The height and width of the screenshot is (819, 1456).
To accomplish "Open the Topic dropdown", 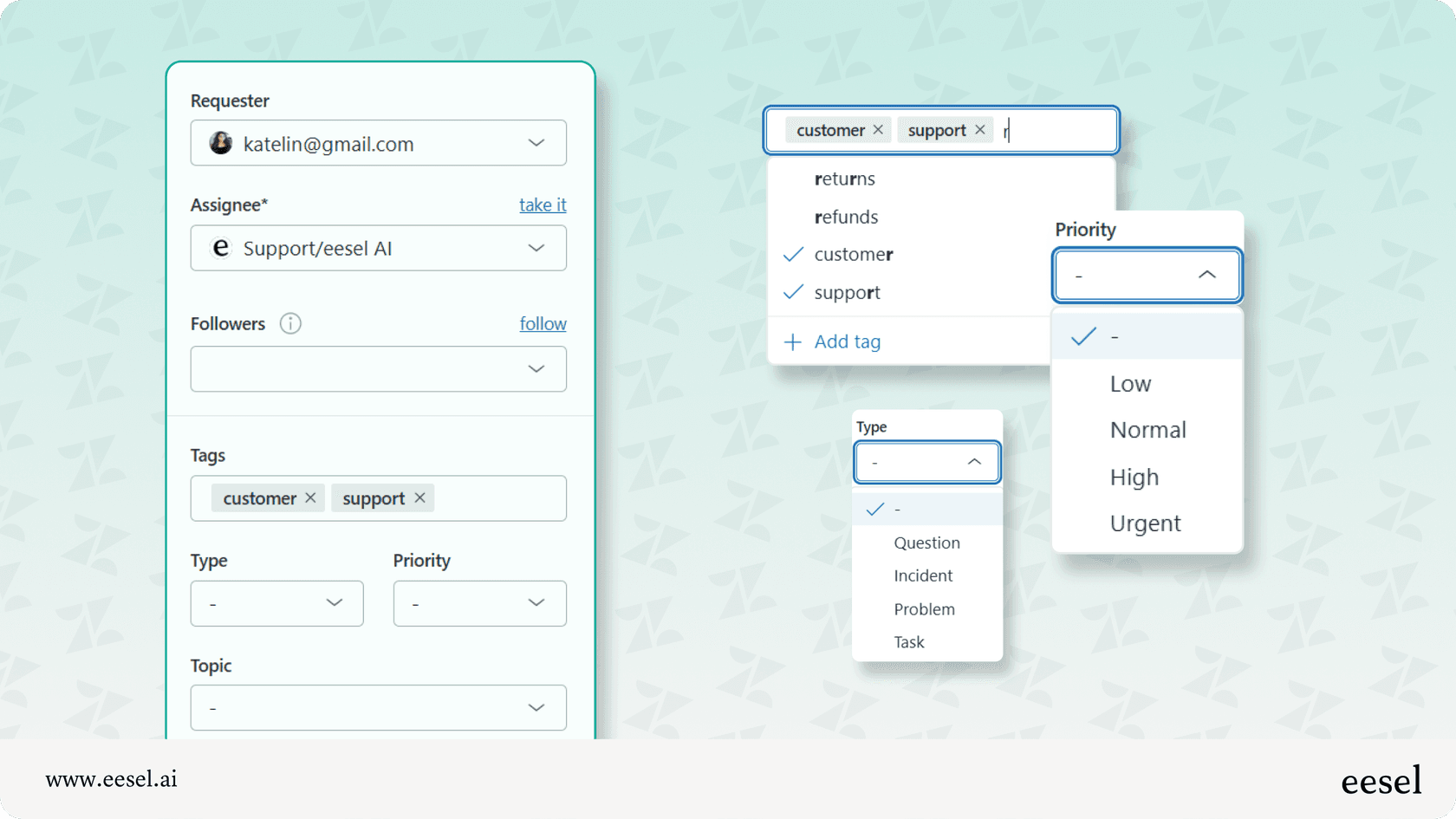I will (536, 707).
